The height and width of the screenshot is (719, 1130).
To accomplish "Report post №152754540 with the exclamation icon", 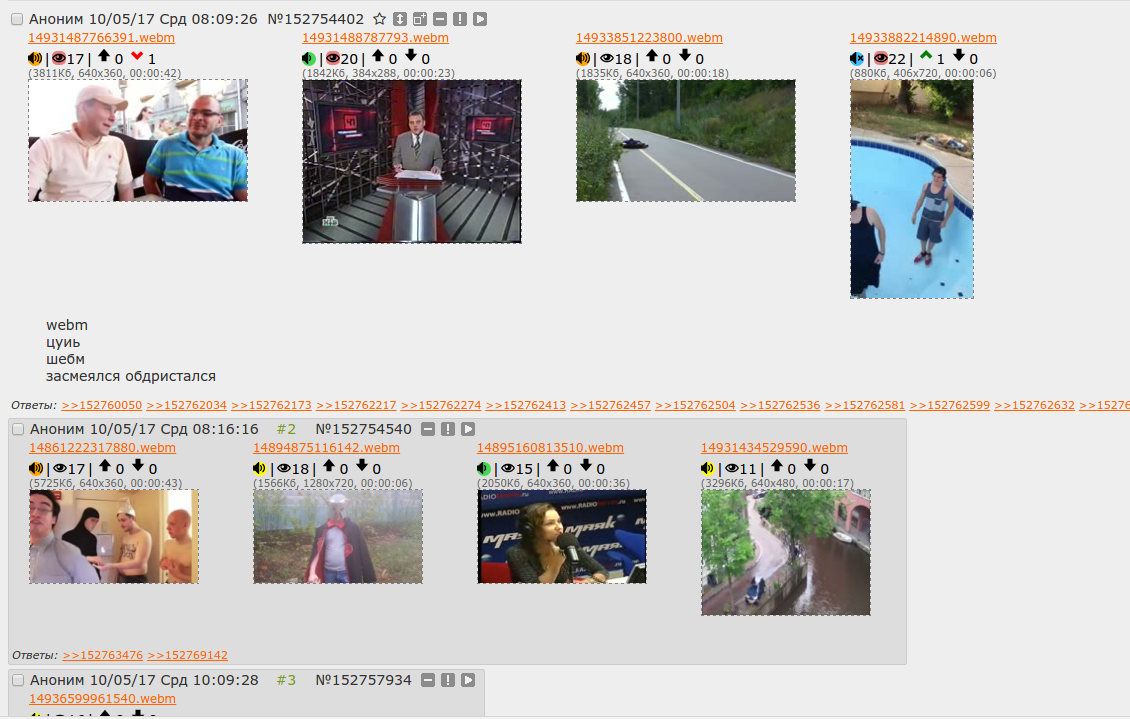I will [448, 429].
